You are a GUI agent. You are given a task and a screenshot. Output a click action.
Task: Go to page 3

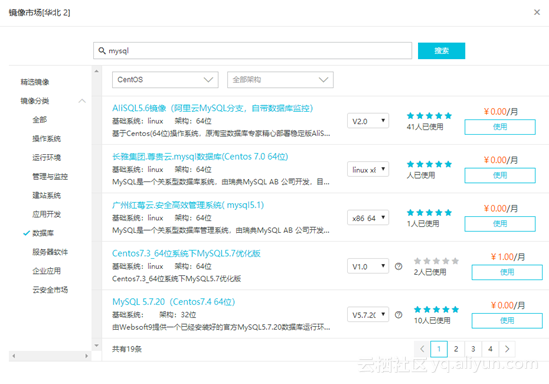point(473,349)
